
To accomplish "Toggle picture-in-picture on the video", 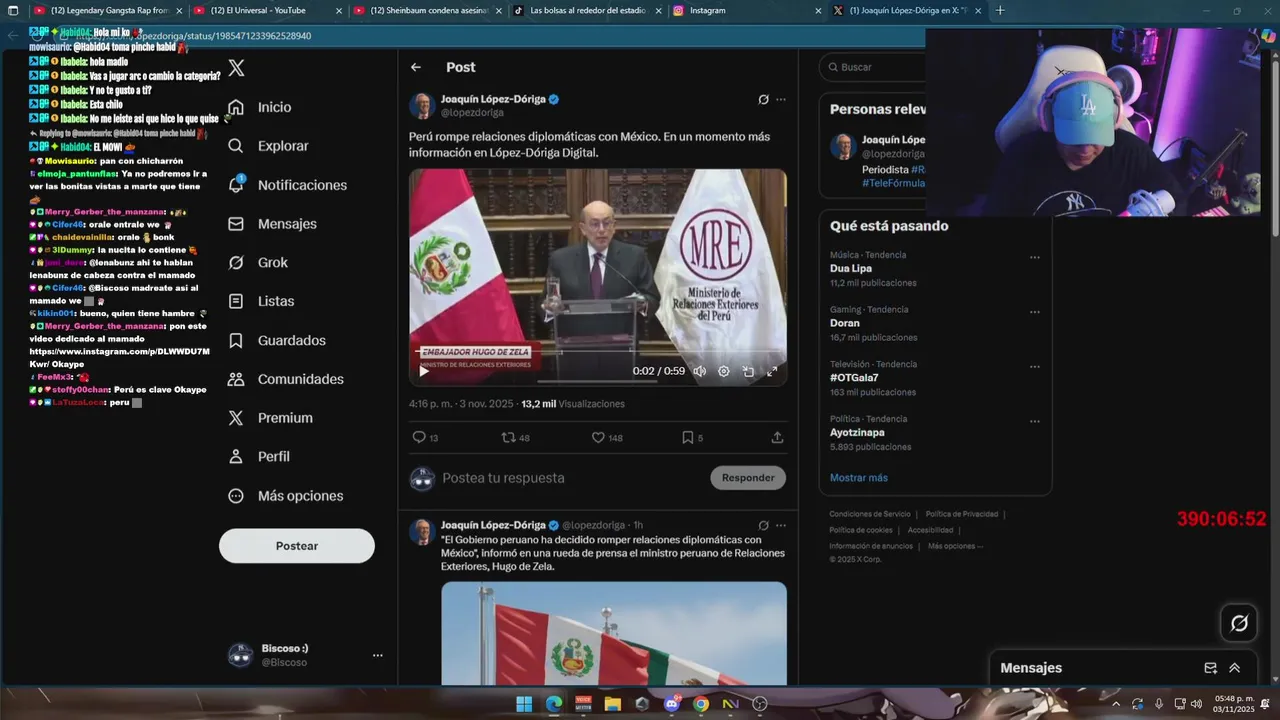I will pyautogui.click(x=748, y=371).
